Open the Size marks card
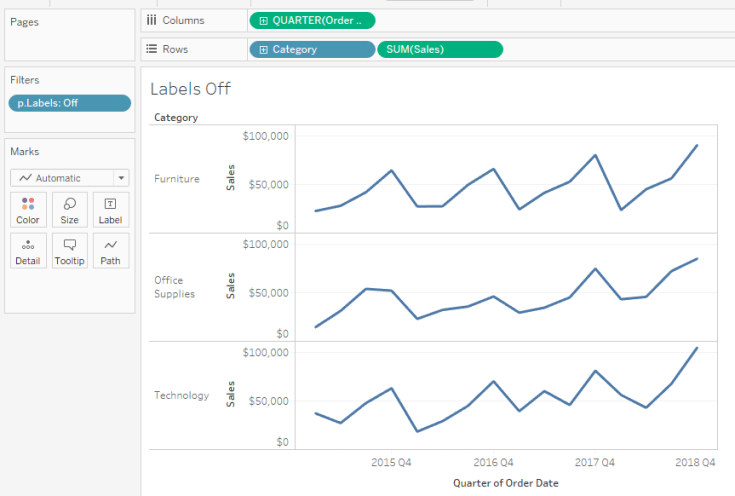This screenshot has height=496, width=735. (69, 210)
